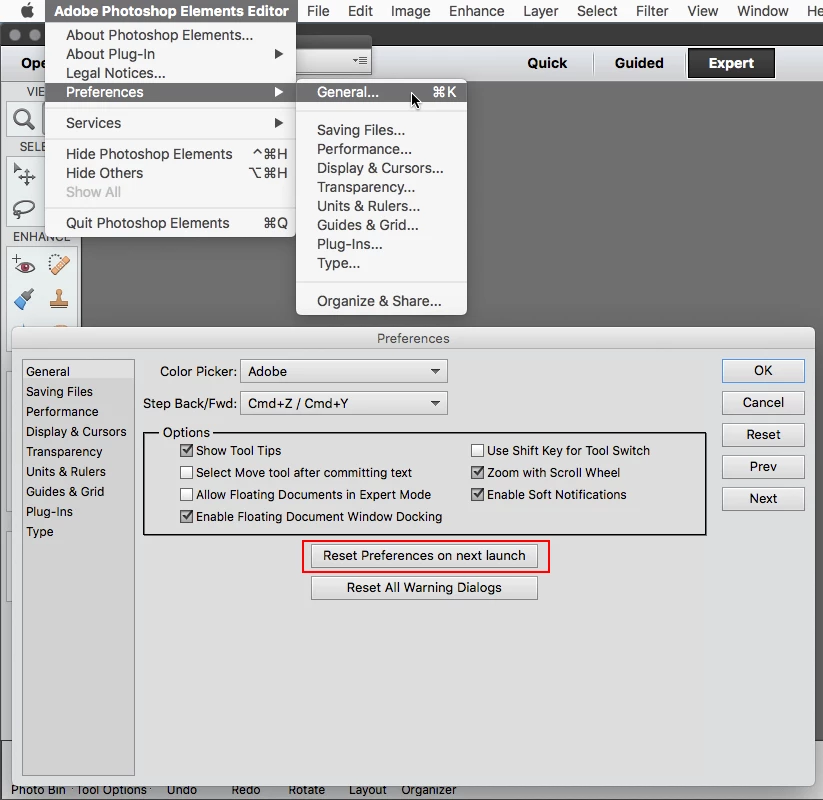Select Transparency in preferences list
This screenshot has width=823, height=800.
[78, 451]
